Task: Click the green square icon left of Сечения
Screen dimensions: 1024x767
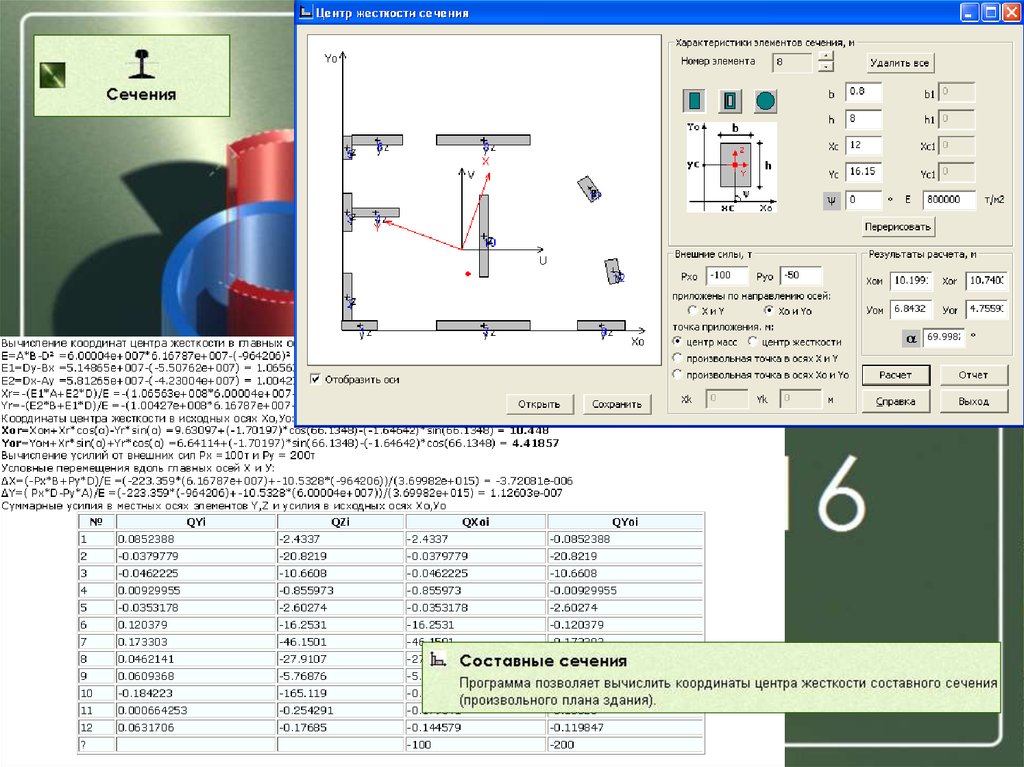Action: (54, 74)
